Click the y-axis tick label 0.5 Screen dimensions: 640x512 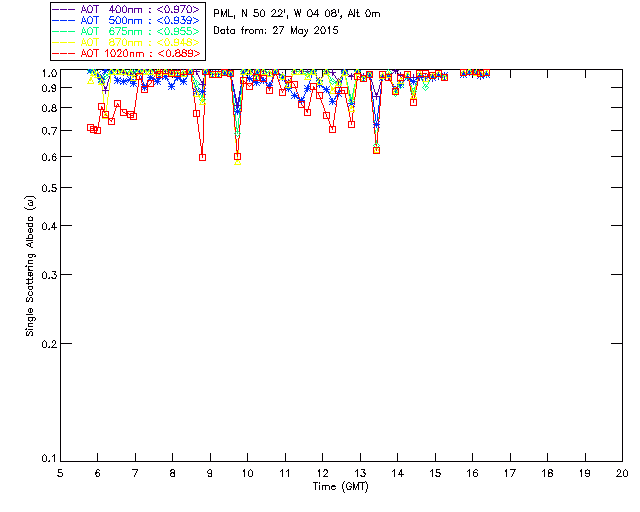tap(49, 188)
